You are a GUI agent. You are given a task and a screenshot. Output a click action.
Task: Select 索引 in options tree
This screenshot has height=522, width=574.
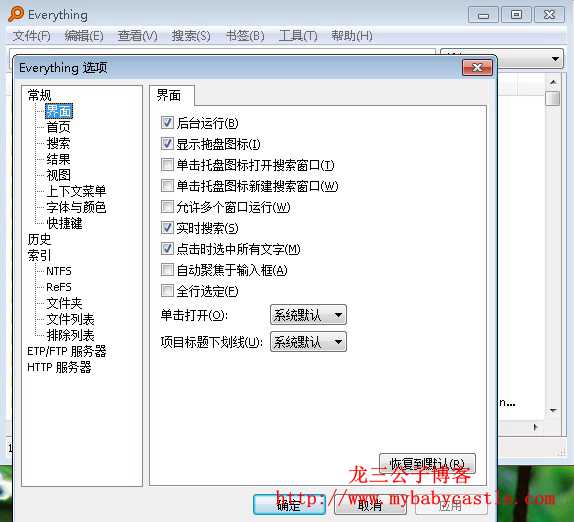pyautogui.click(x=40, y=255)
